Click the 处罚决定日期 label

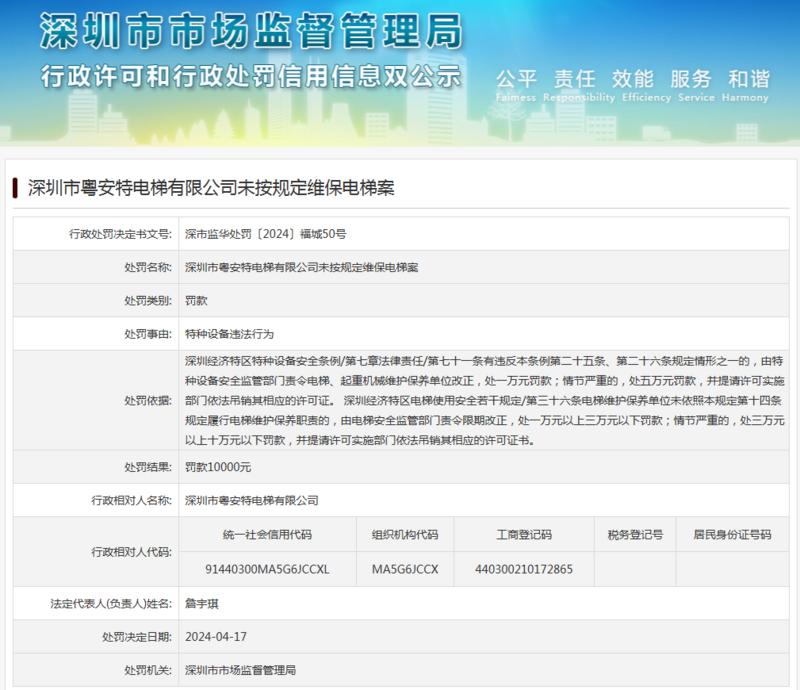coord(137,637)
